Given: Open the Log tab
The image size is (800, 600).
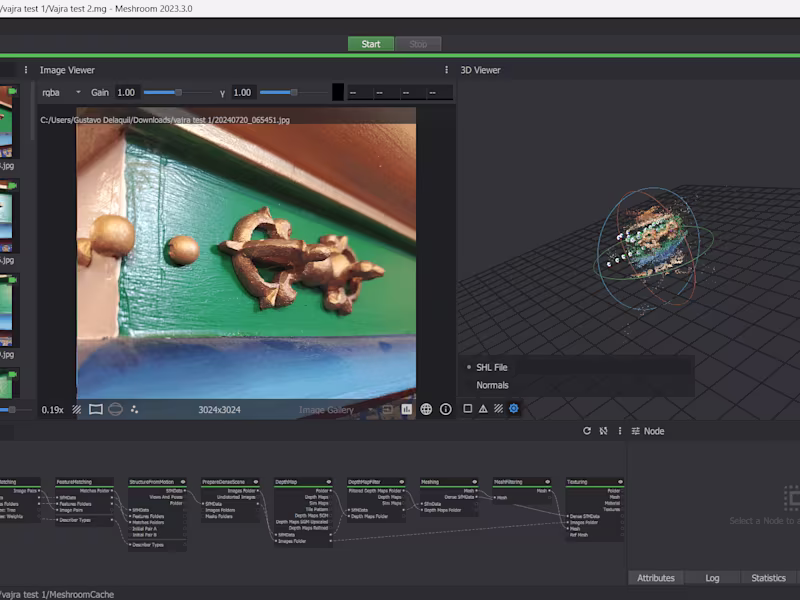Looking at the screenshot, I should [712, 577].
